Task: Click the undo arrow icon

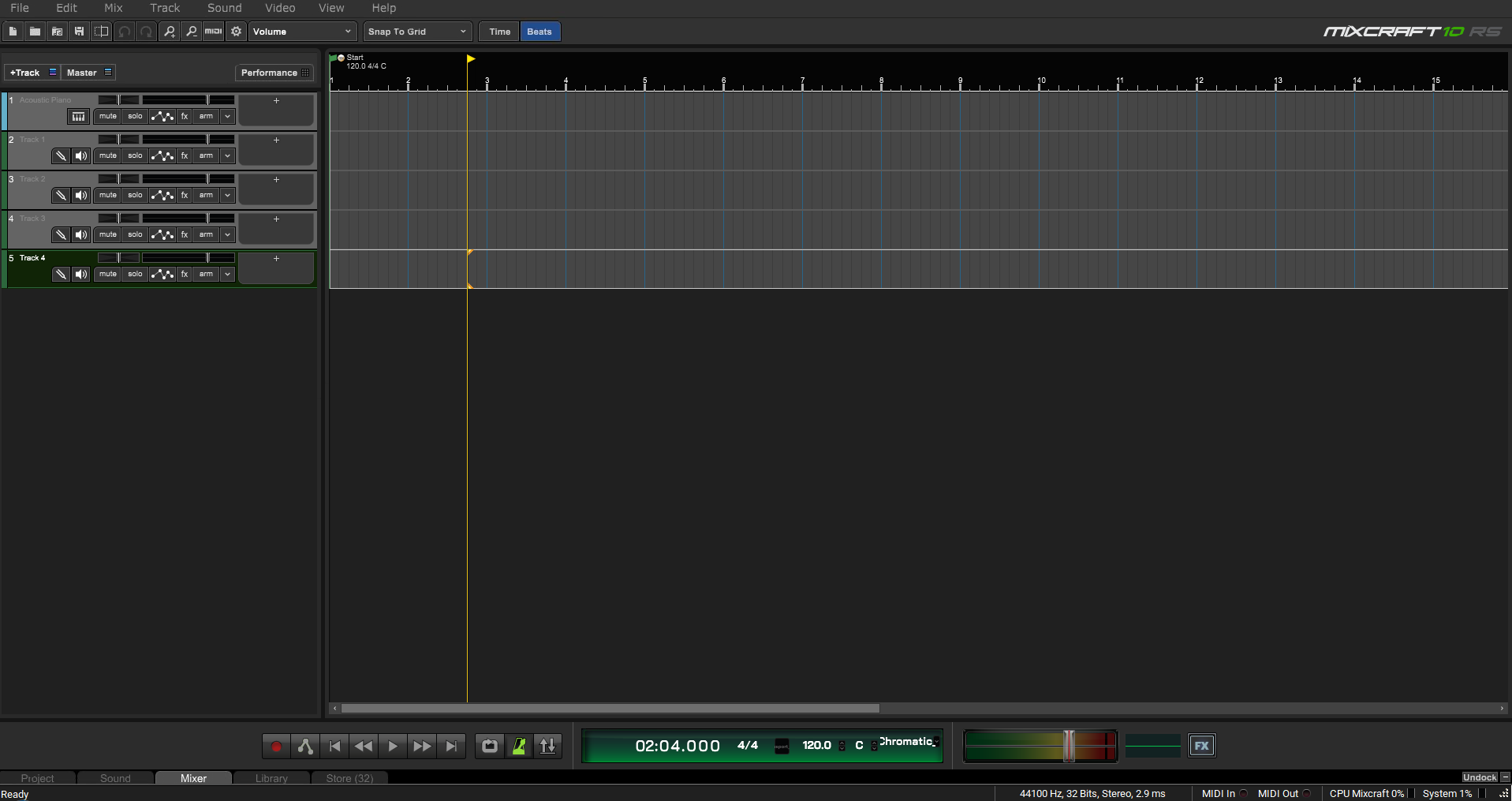Action: pos(124,32)
